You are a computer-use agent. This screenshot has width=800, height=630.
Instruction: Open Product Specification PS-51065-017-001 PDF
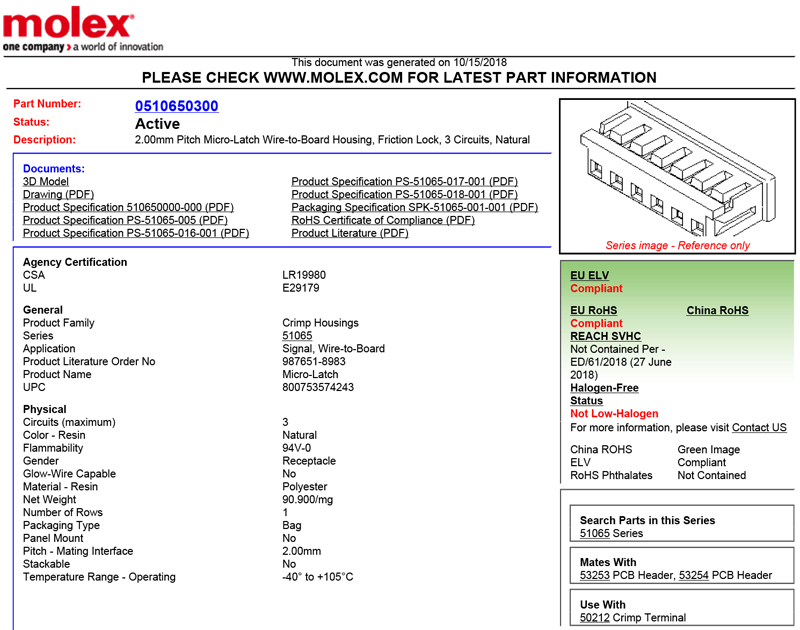point(404,182)
